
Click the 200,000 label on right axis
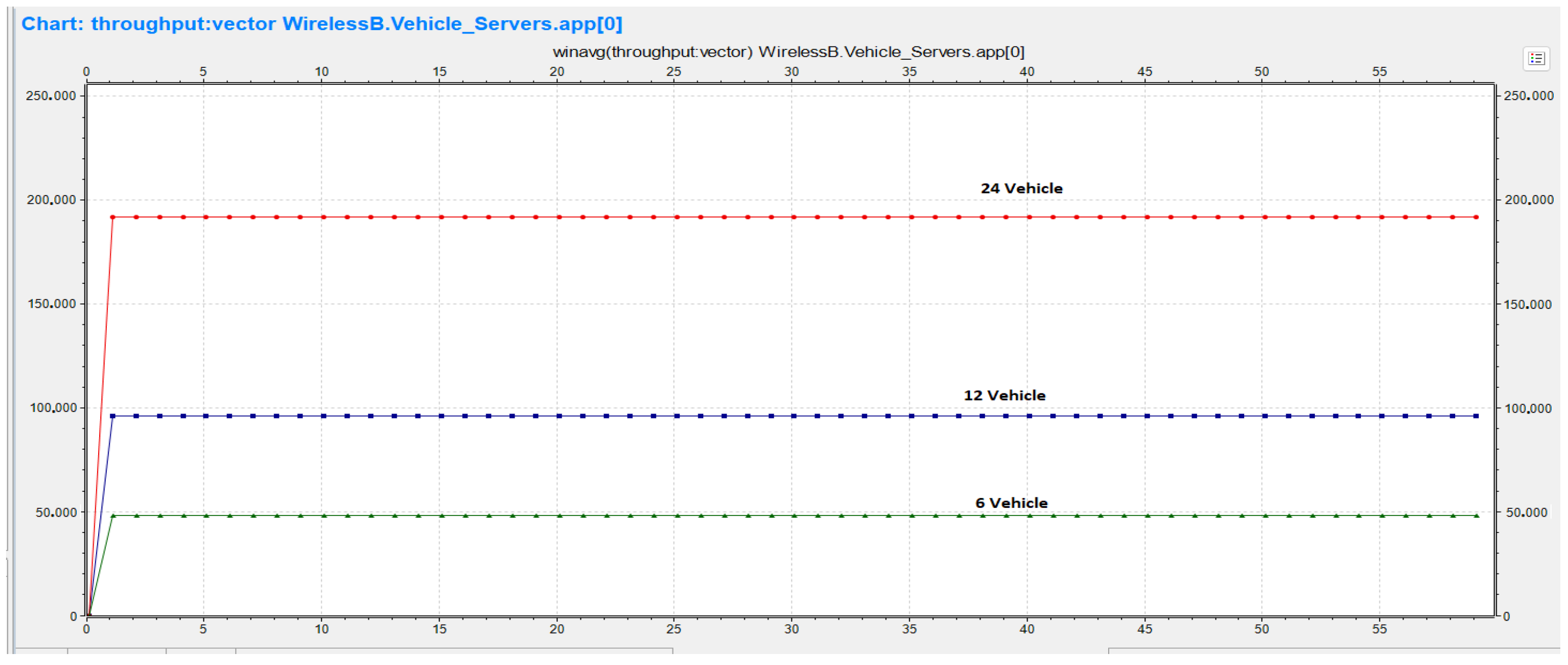(1529, 200)
